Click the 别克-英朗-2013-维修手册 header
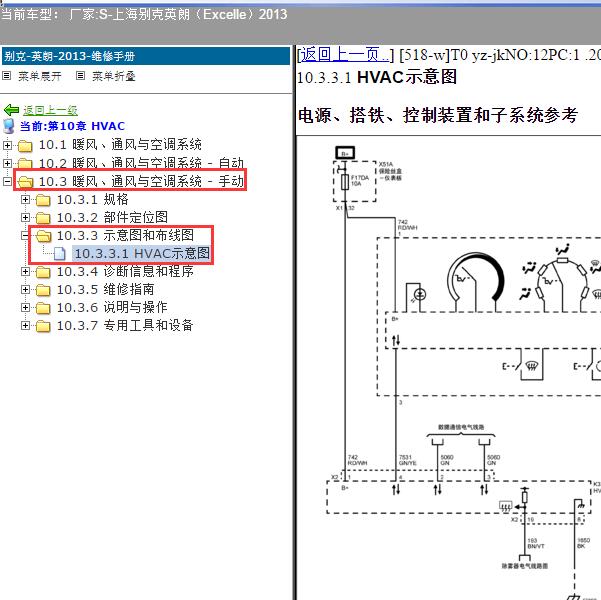601x600 pixels. coord(146,56)
